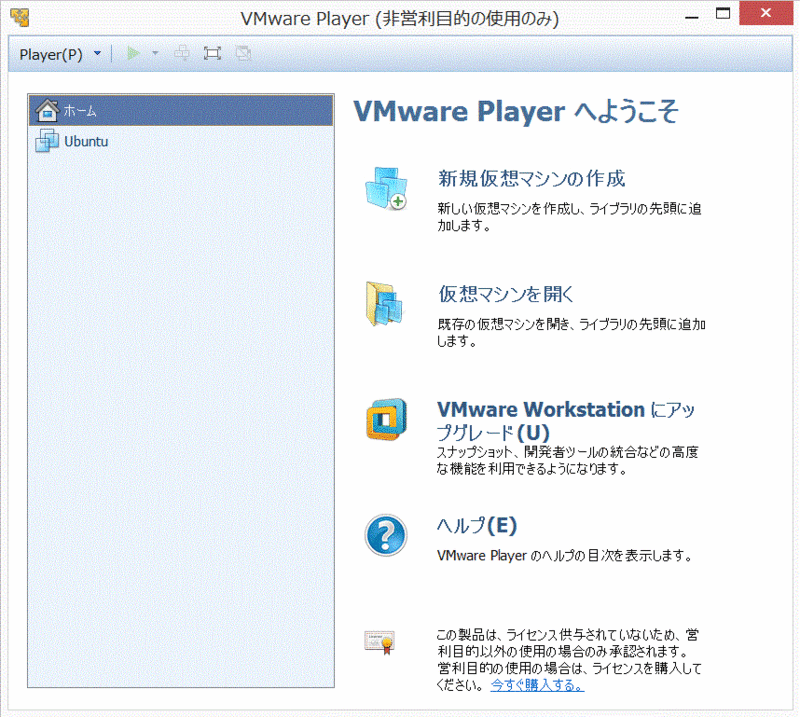Click the Unity mode toolbar icon
Viewport: 800px width, 717px height.
243,53
